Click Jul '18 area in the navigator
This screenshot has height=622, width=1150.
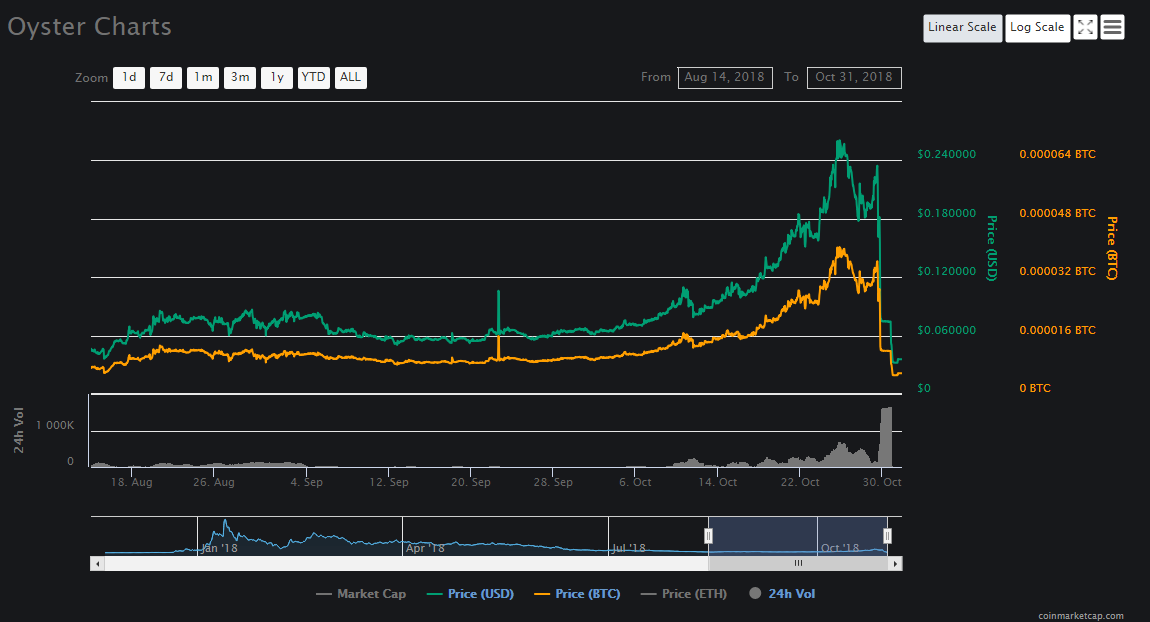point(629,548)
